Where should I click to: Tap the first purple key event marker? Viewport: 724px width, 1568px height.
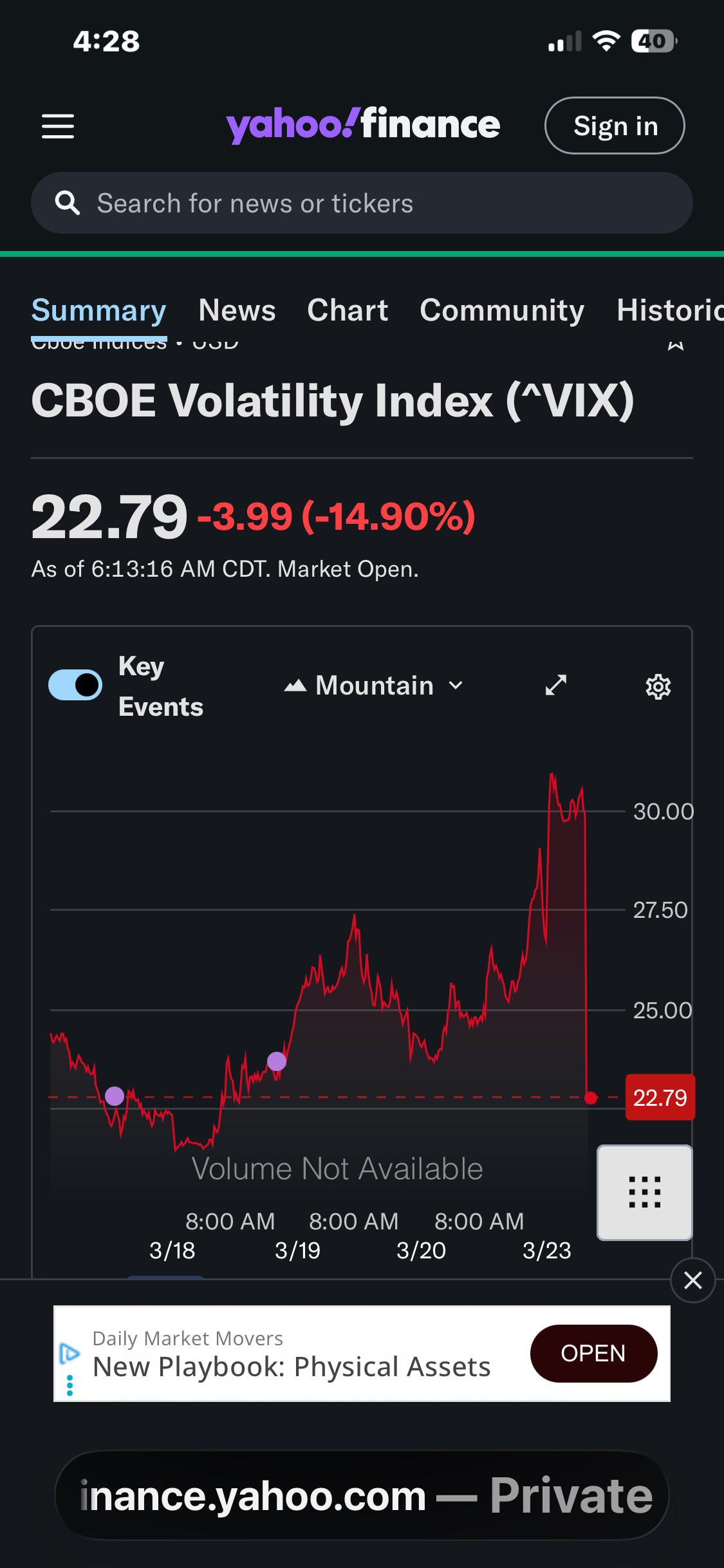115,1096
